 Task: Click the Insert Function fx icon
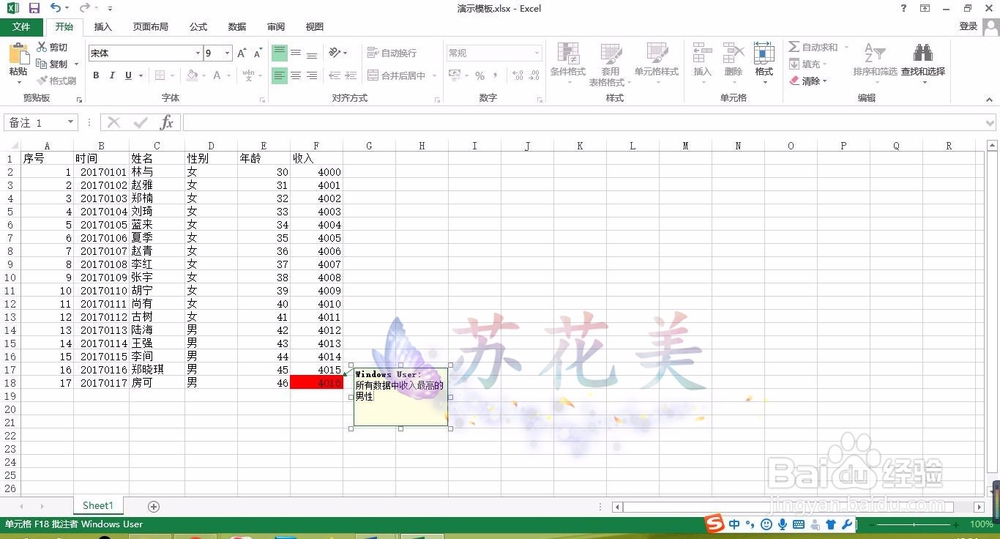click(x=167, y=122)
